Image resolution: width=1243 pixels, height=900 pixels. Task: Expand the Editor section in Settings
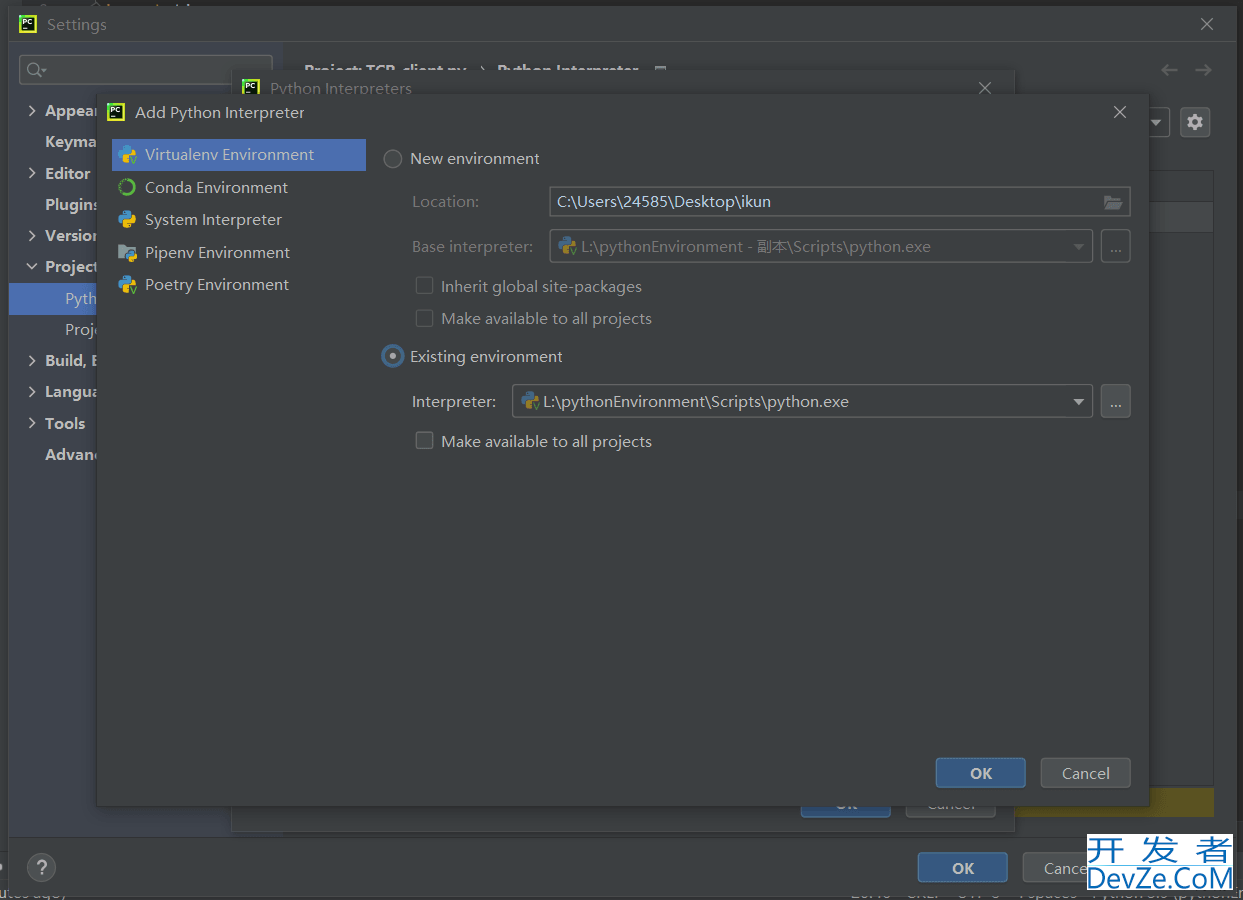32,173
